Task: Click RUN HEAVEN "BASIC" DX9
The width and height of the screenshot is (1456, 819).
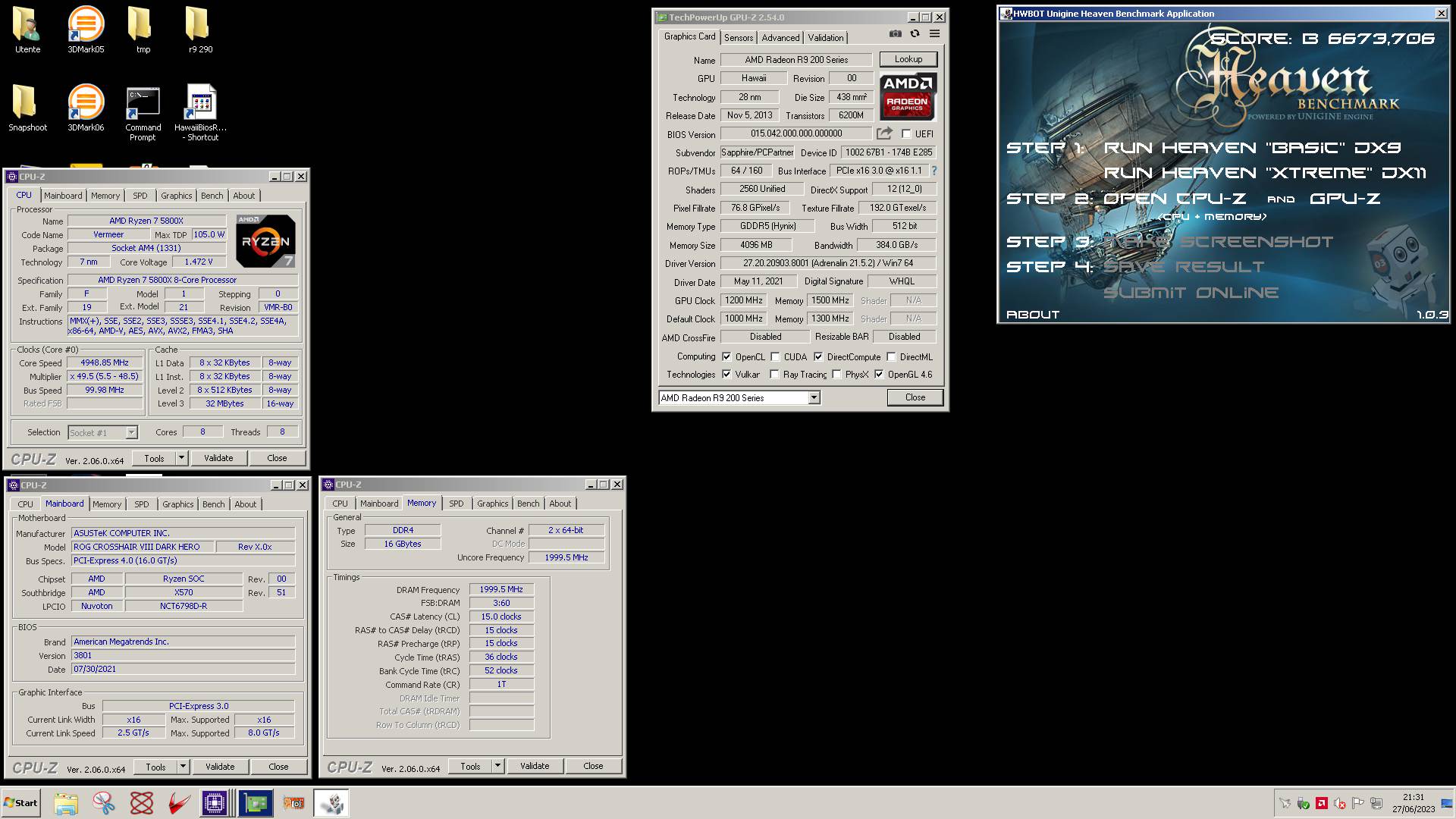Action: point(1252,148)
